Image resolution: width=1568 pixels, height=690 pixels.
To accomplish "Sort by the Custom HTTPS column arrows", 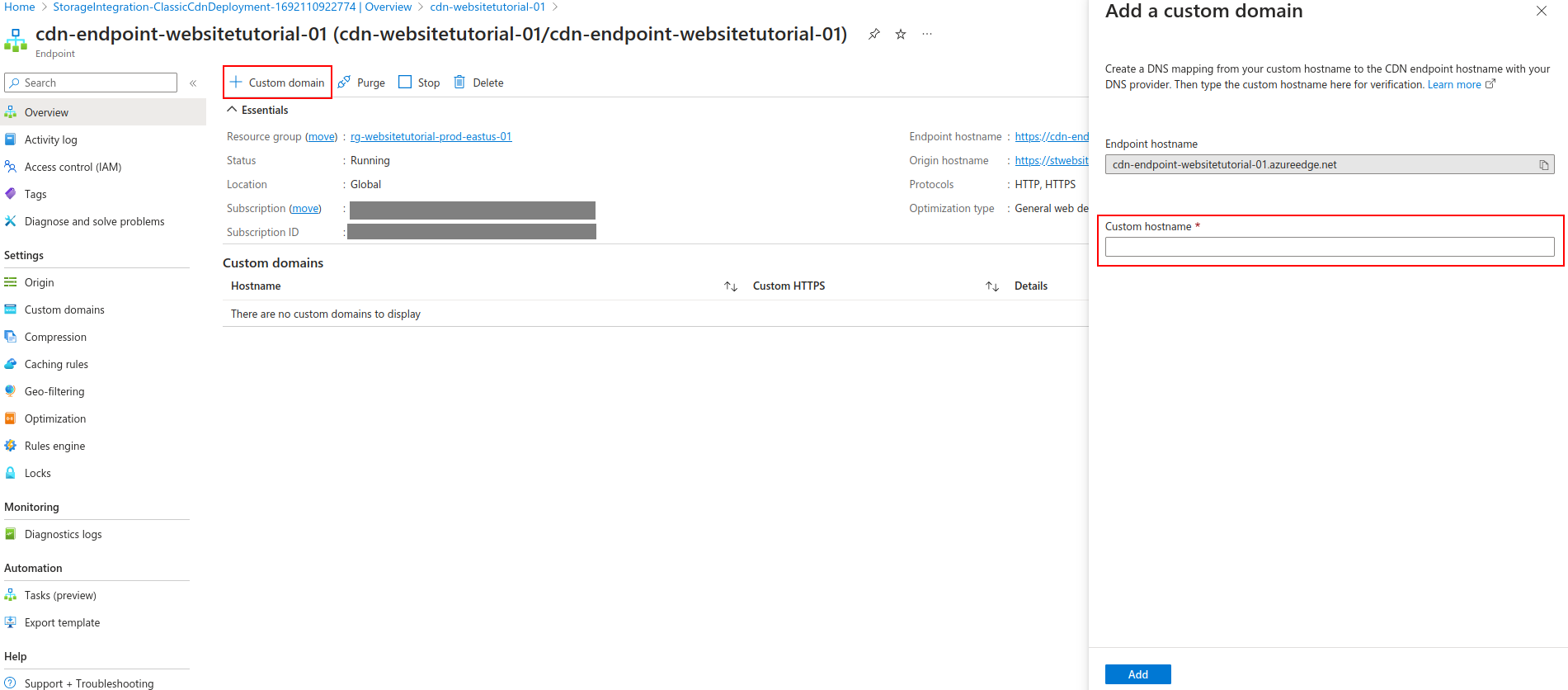I will (x=992, y=286).
